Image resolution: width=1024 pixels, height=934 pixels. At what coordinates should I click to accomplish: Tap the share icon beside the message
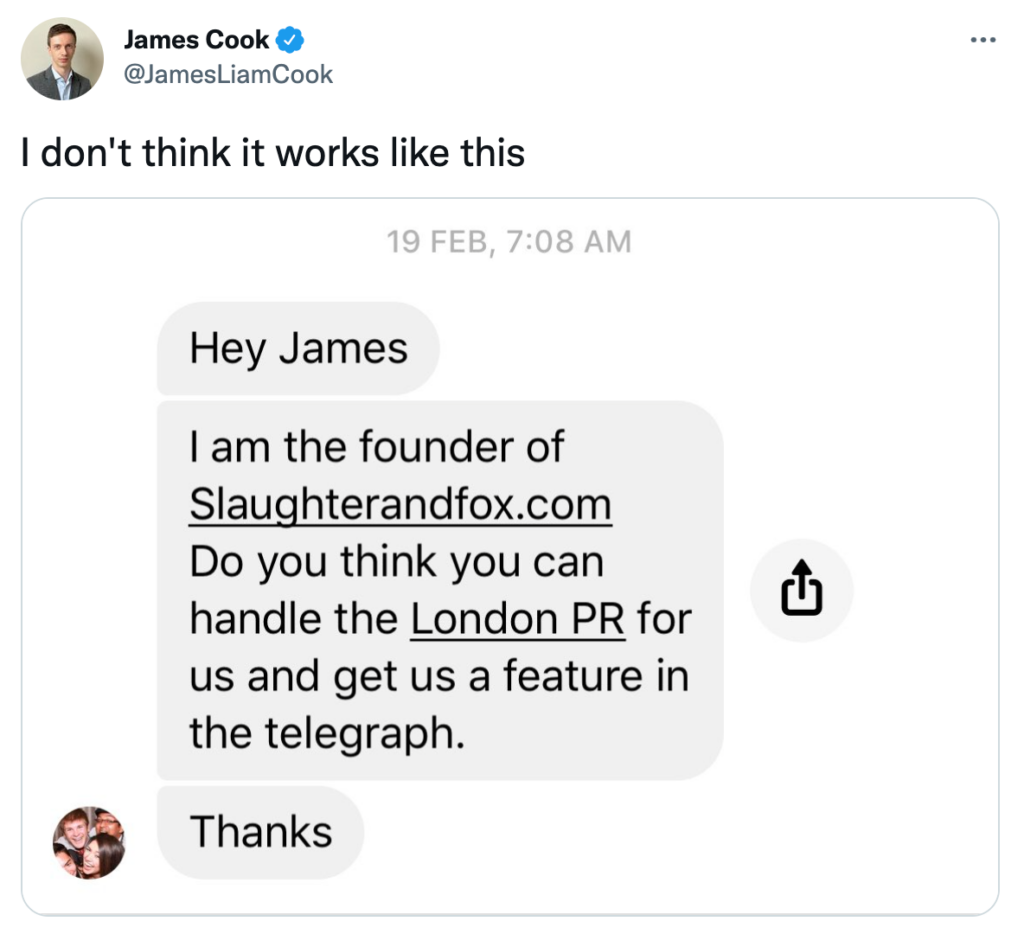(x=801, y=591)
